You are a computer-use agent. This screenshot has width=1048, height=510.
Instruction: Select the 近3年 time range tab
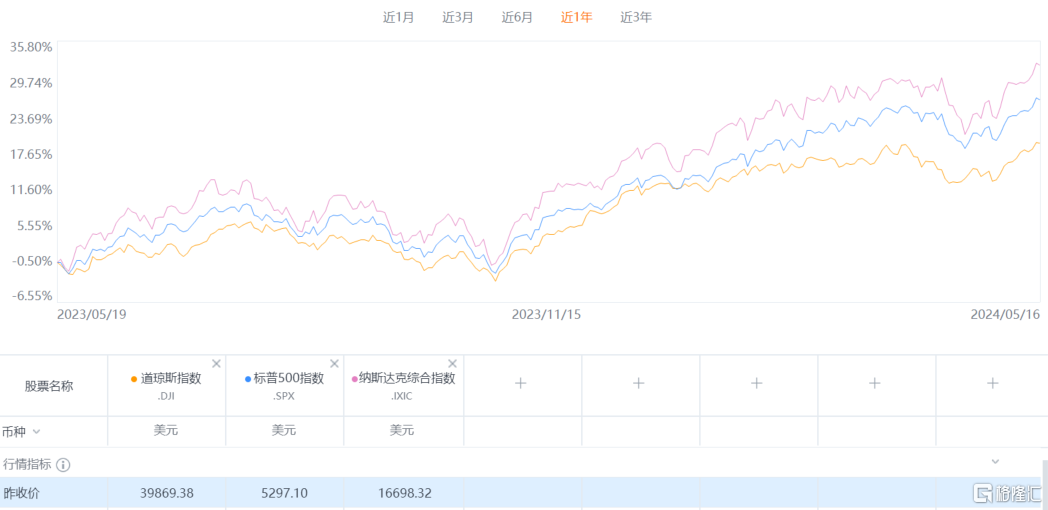(x=636, y=17)
